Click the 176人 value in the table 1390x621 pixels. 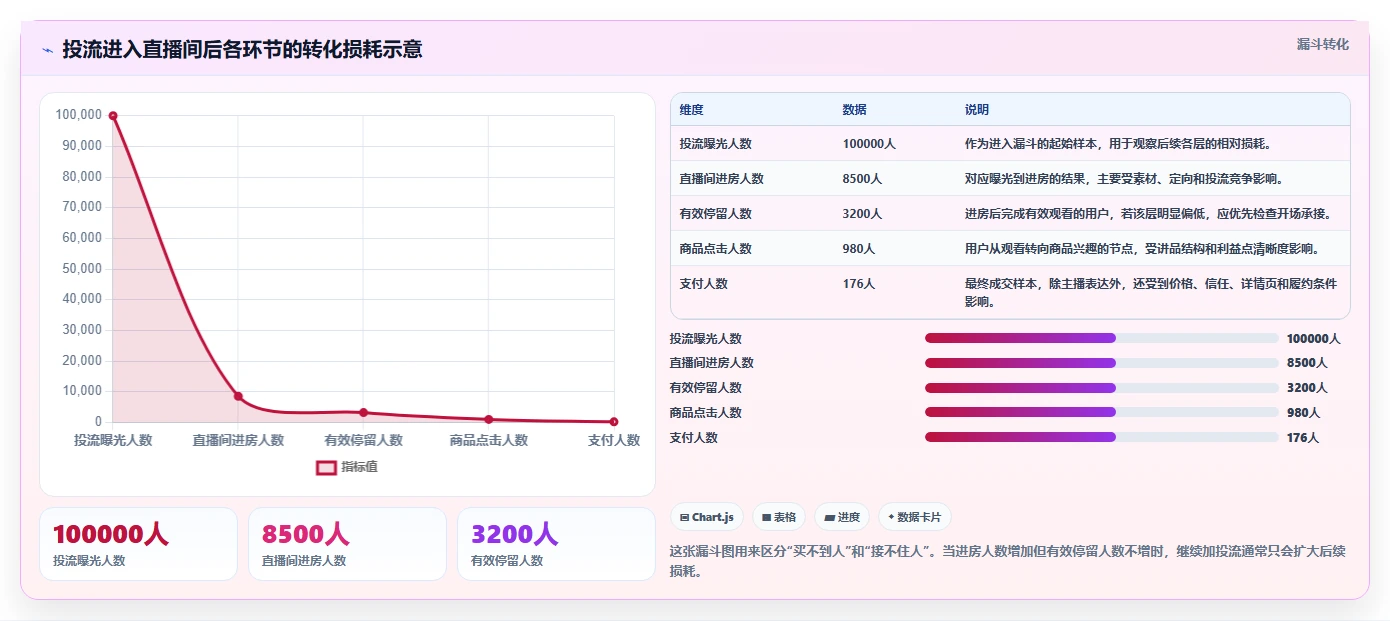click(x=859, y=284)
